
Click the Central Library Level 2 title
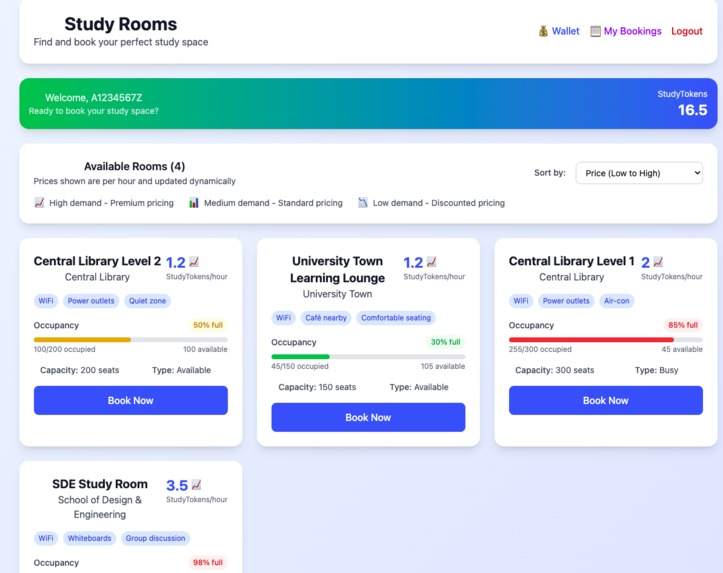(x=97, y=261)
